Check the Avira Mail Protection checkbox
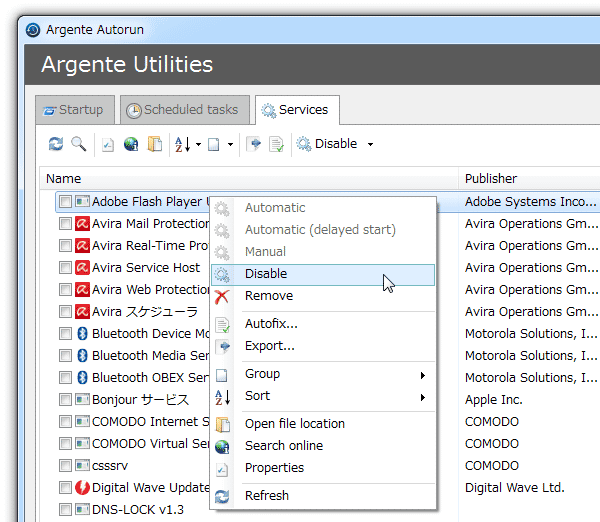This screenshot has width=600, height=522. click(x=65, y=223)
